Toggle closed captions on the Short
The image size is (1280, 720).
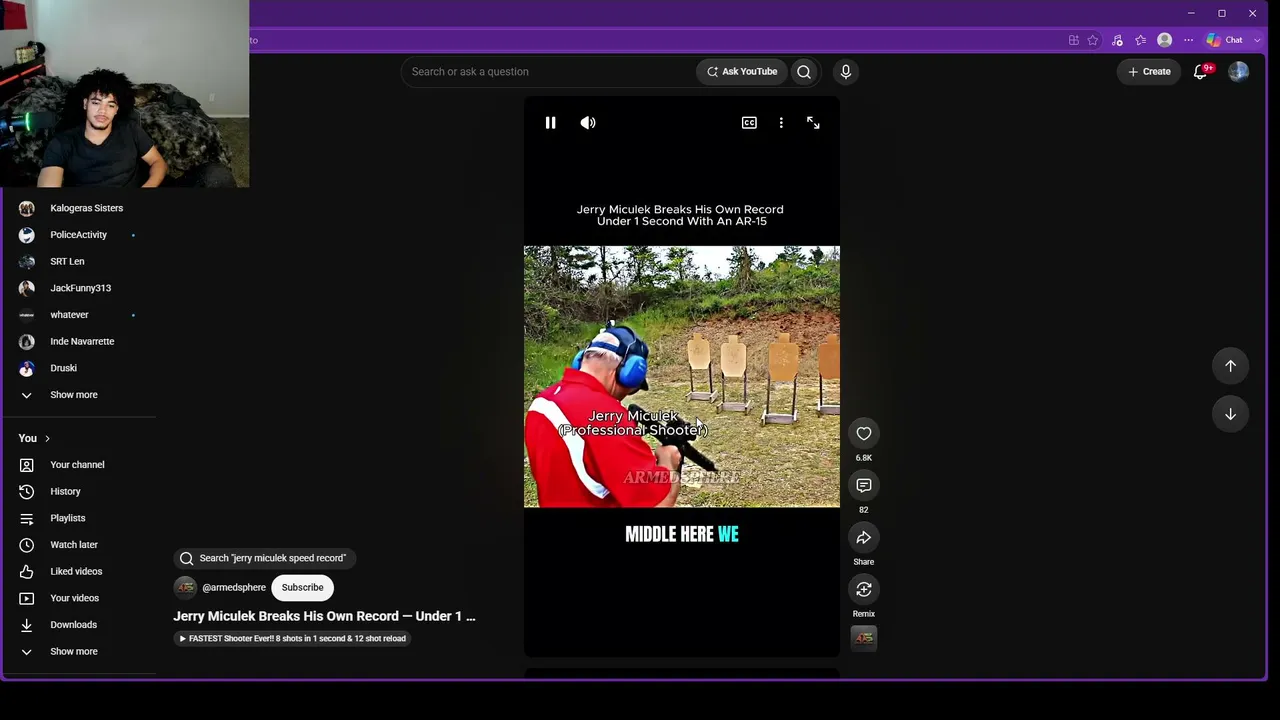point(749,123)
